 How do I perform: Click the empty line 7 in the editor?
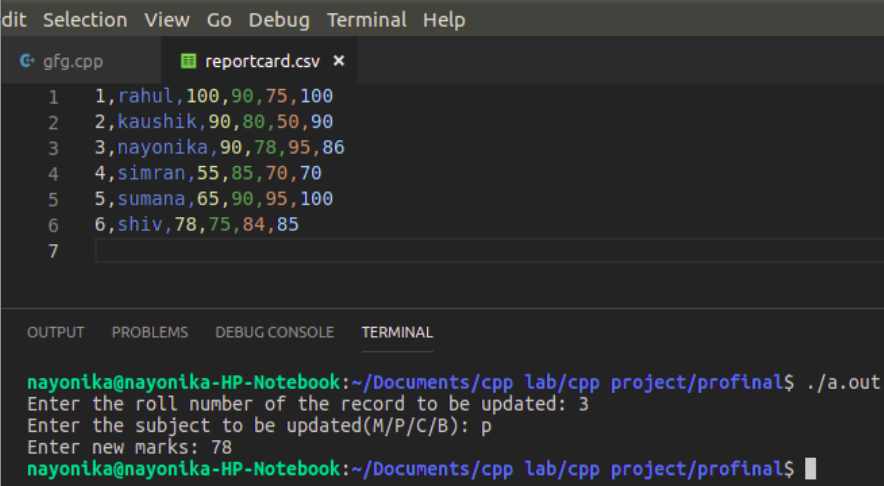pyautogui.click(x=489, y=250)
